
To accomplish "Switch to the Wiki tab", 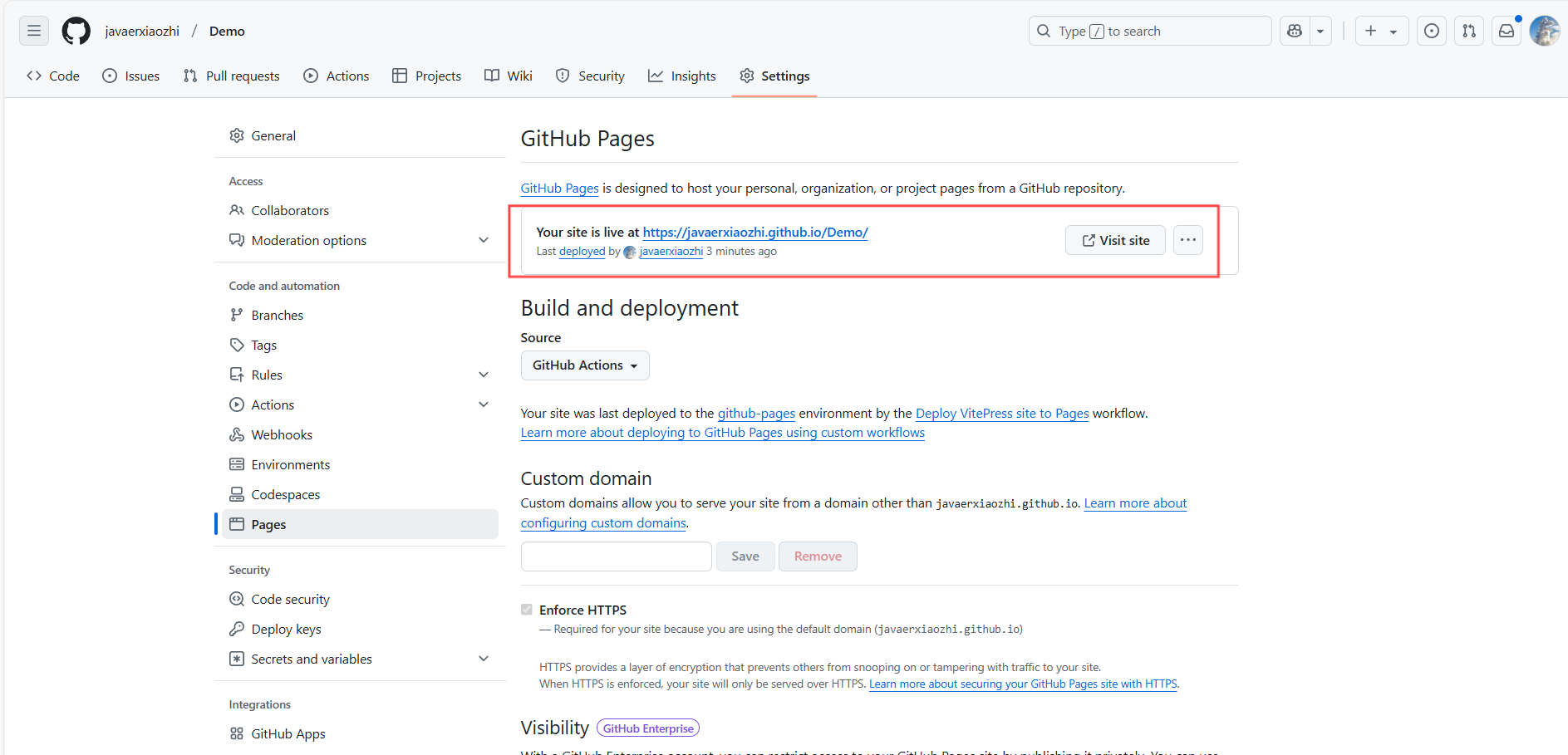I will pos(509,76).
